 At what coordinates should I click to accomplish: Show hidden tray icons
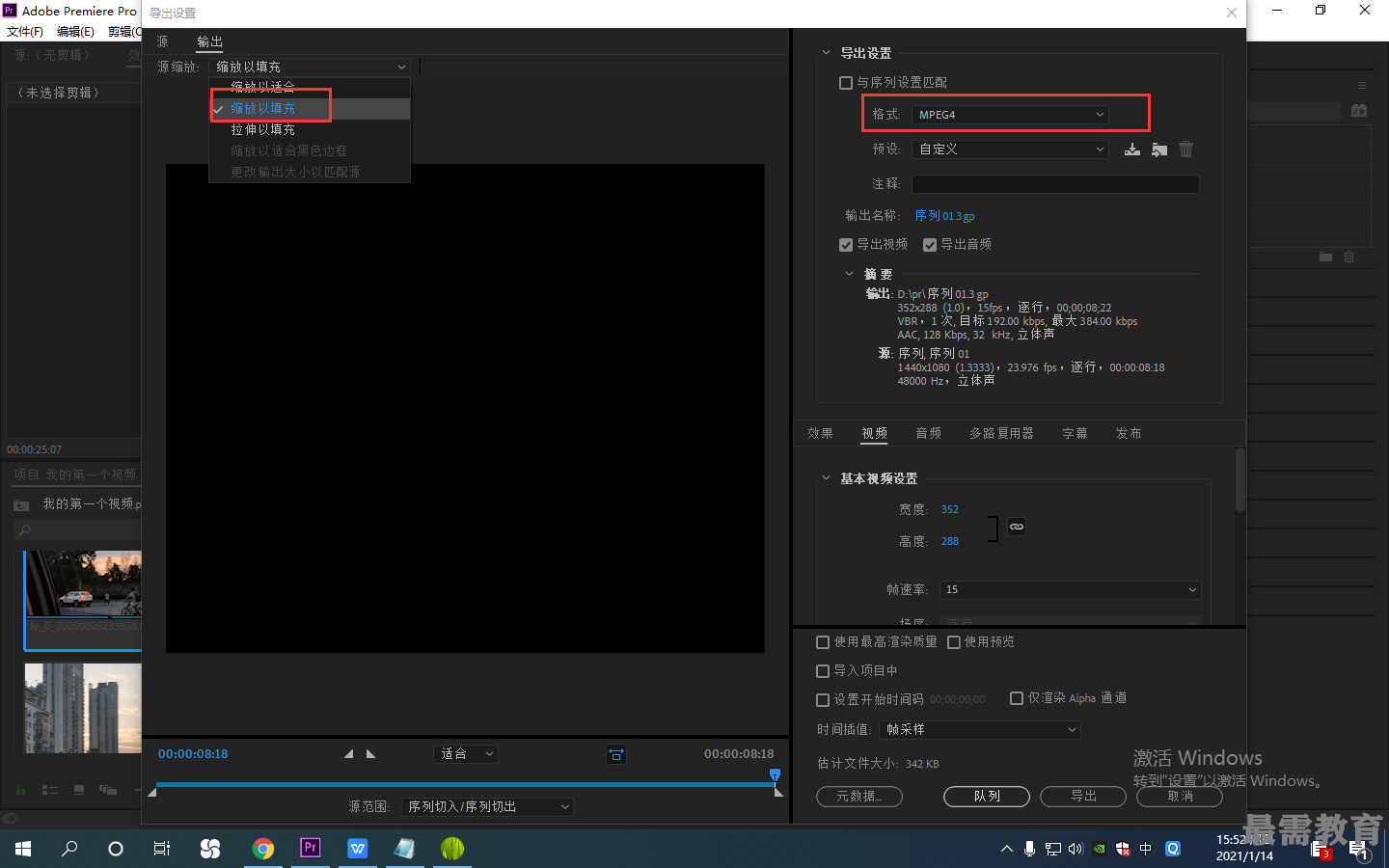(1006, 849)
